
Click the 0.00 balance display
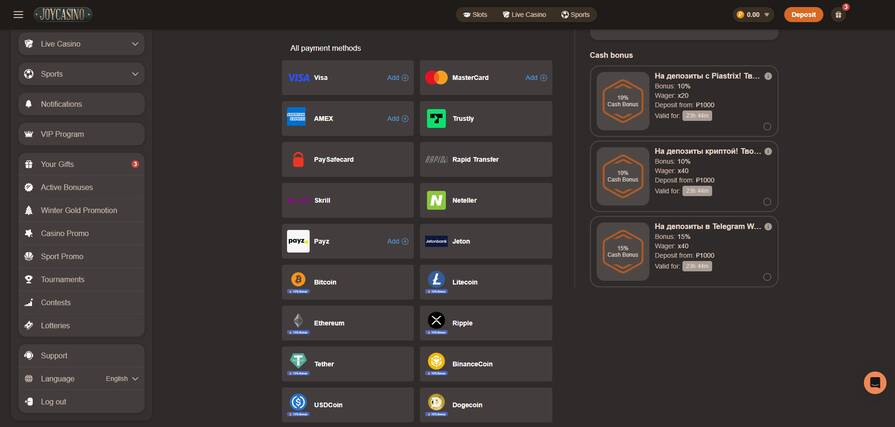(x=748, y=15)
